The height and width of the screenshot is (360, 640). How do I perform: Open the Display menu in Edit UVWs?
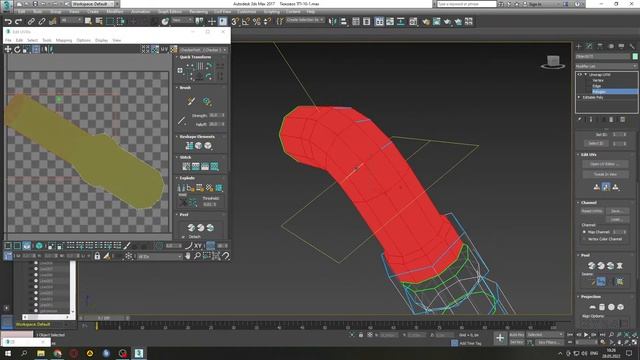[101, 40]
